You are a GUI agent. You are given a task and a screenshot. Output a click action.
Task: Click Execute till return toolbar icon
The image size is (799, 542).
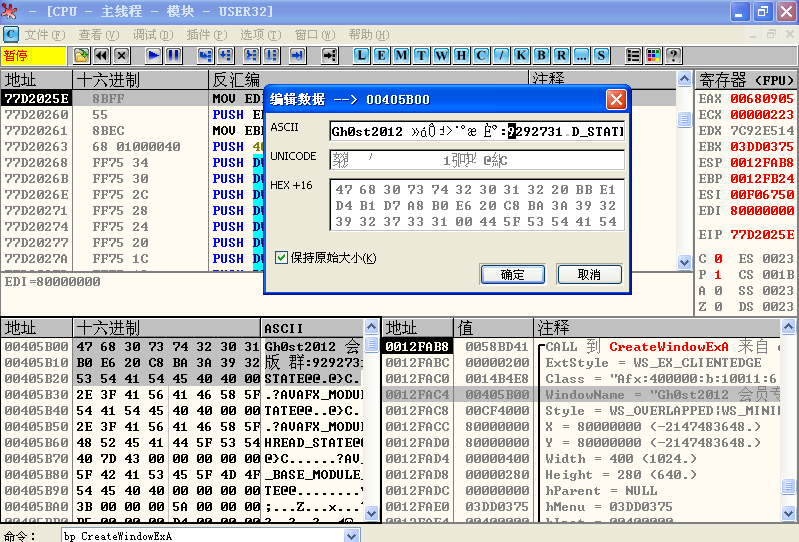297,55
